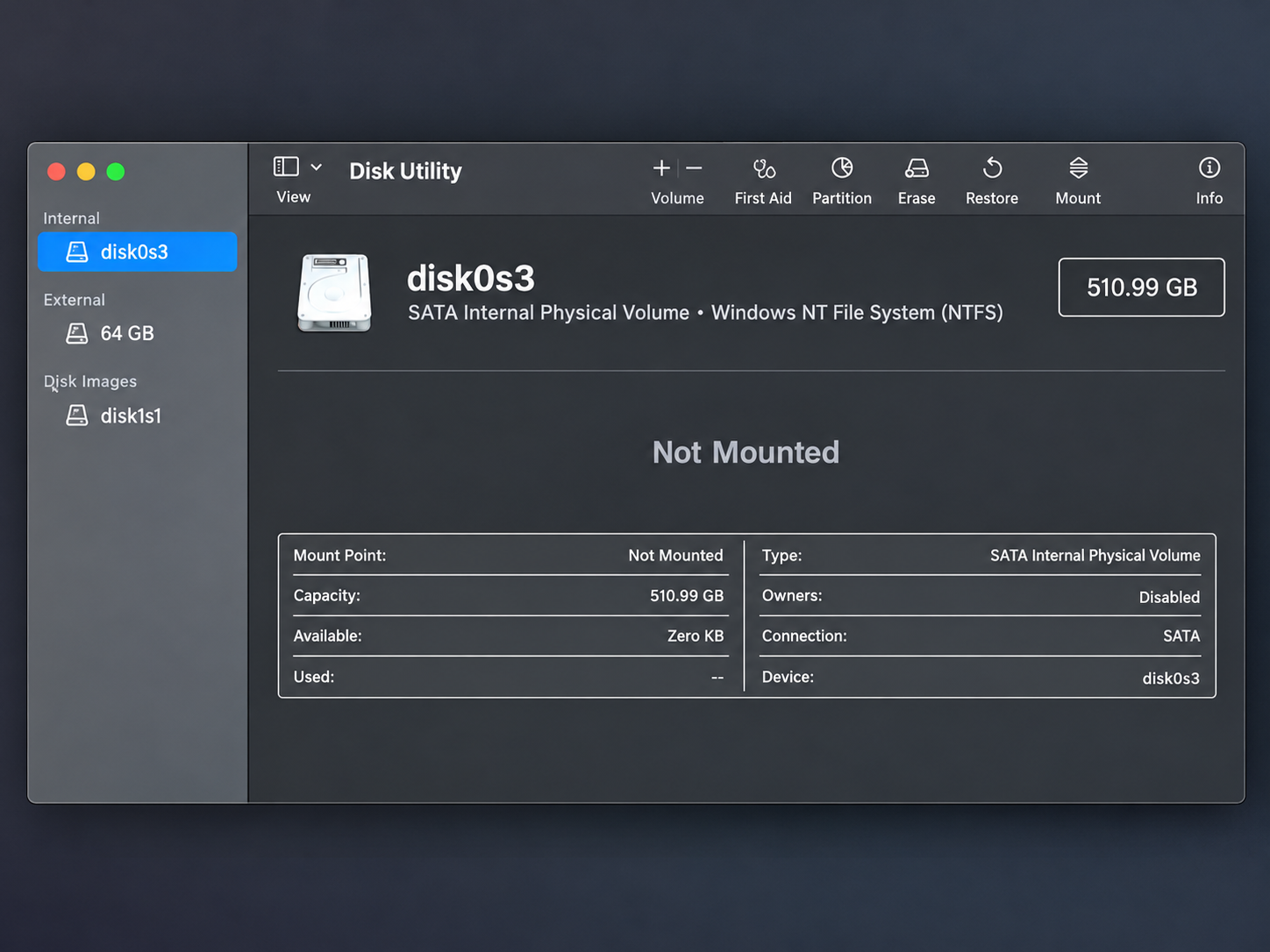Close the Disk Utility window
1270x952 pixels.
(x=57, y=172)
